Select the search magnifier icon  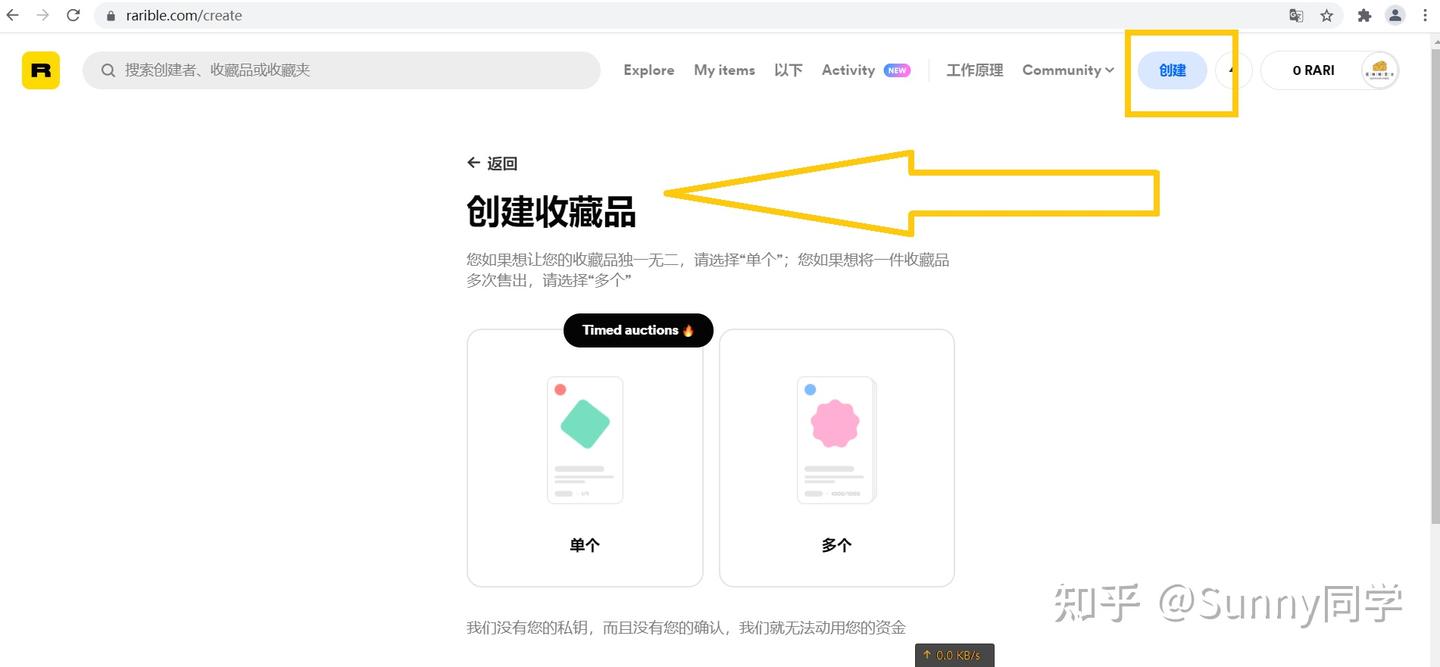[107, 70]
